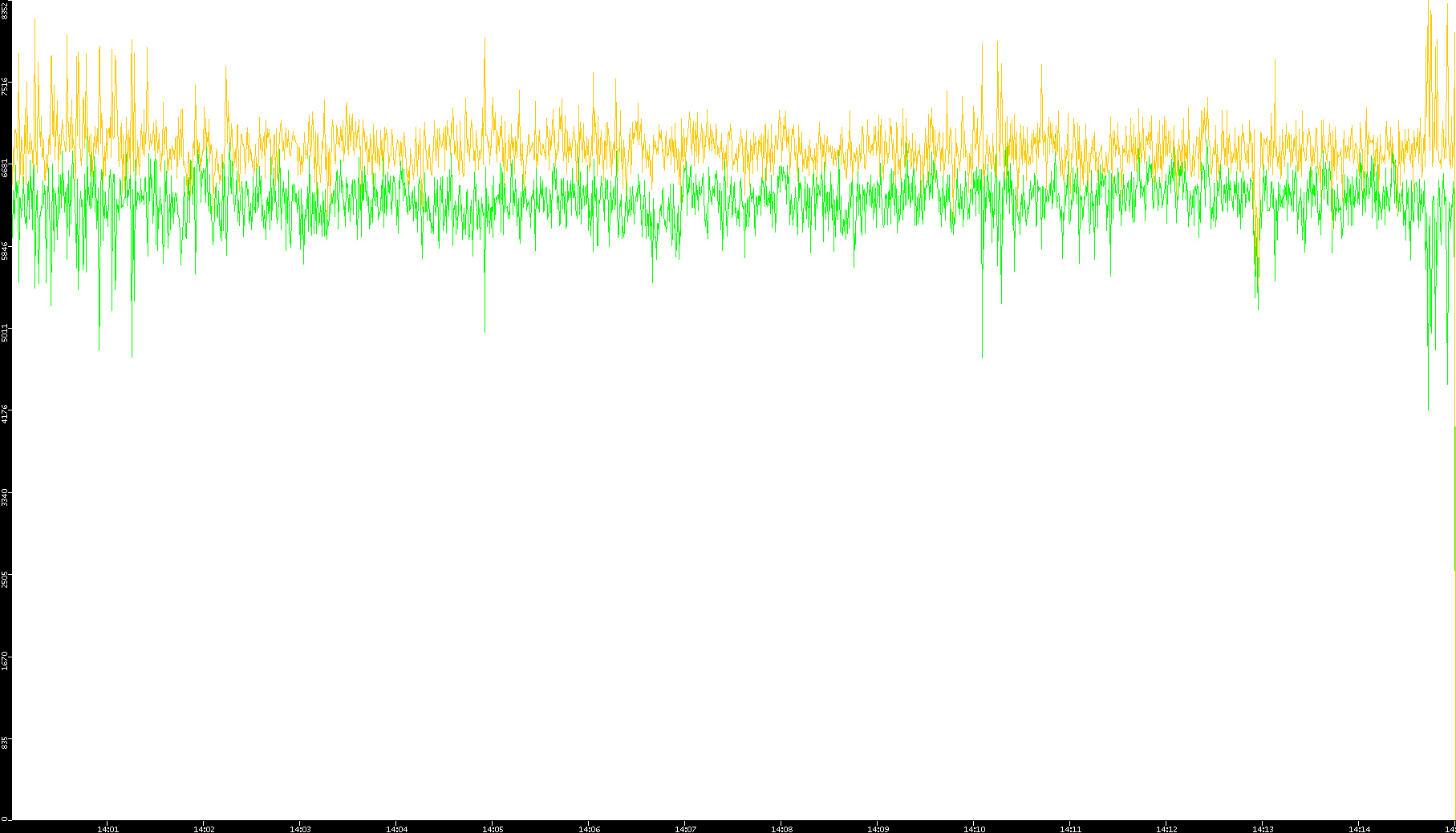Pick the 14:11 time axis label

click(1070, 829)
